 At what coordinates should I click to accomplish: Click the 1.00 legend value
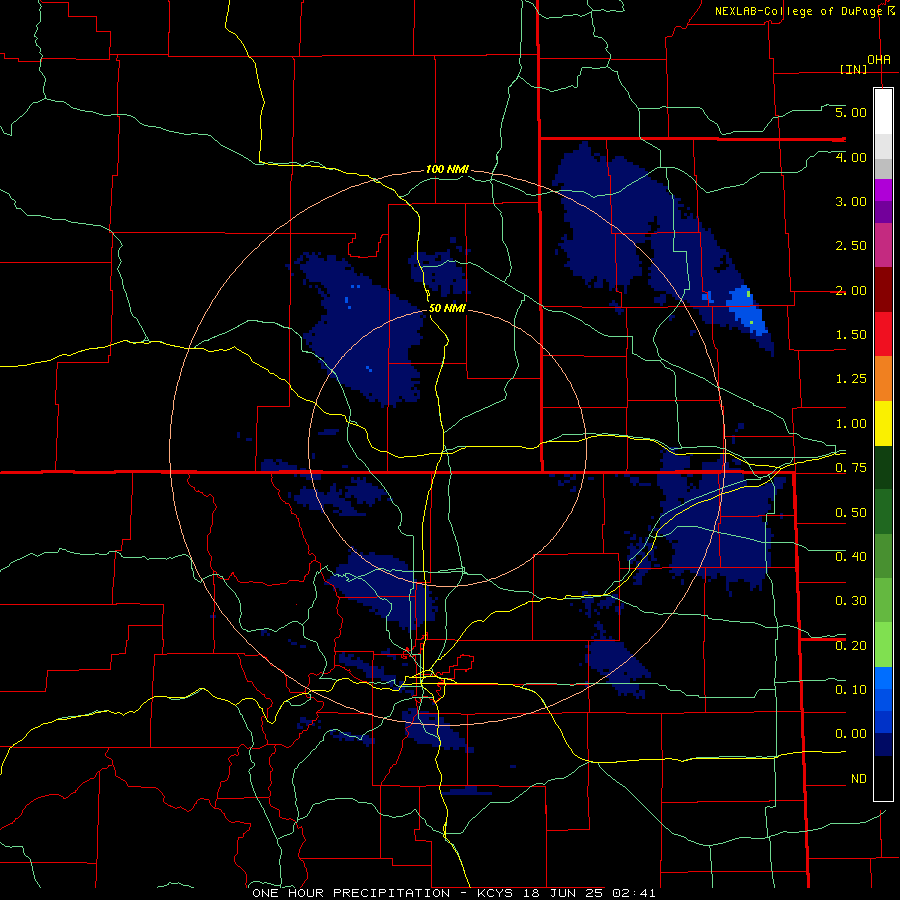[851, 424]
